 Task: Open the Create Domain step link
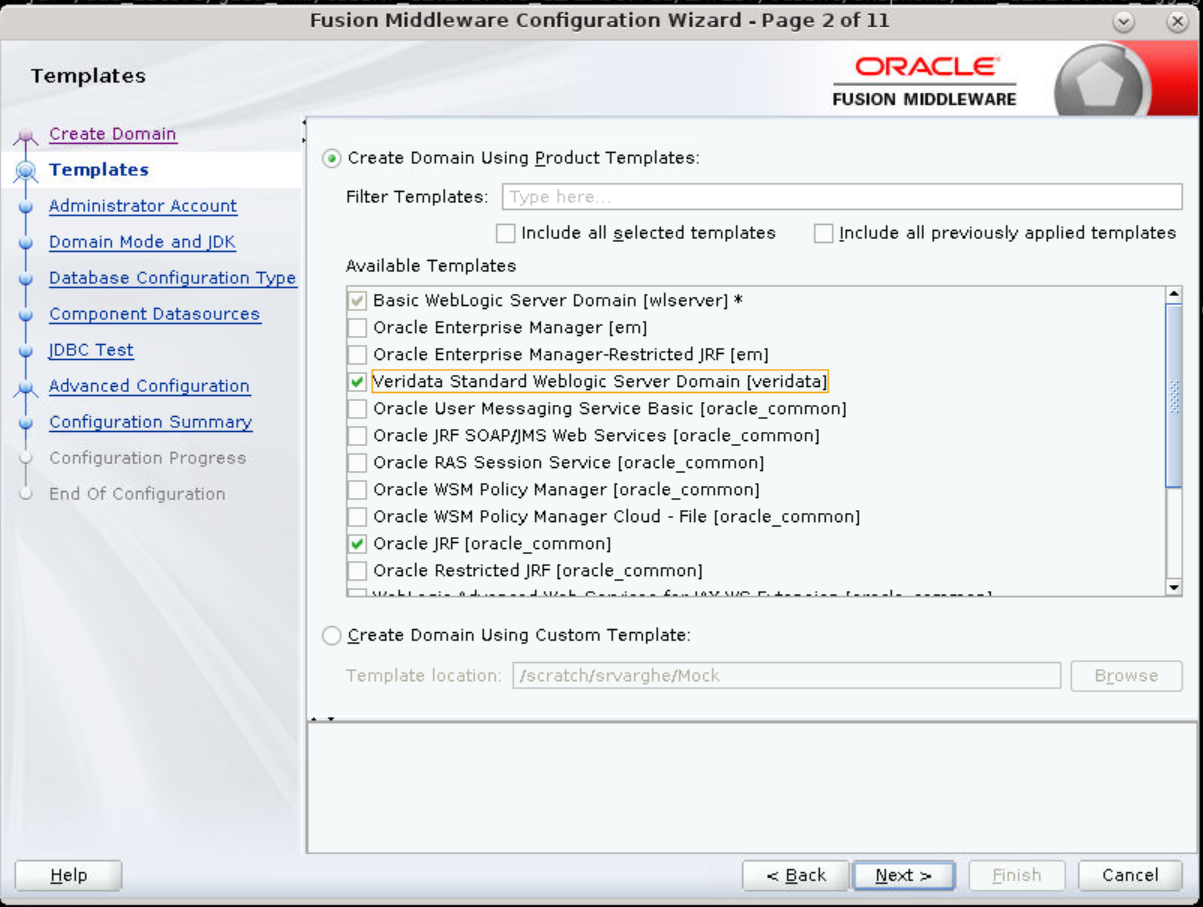(113, 134)
